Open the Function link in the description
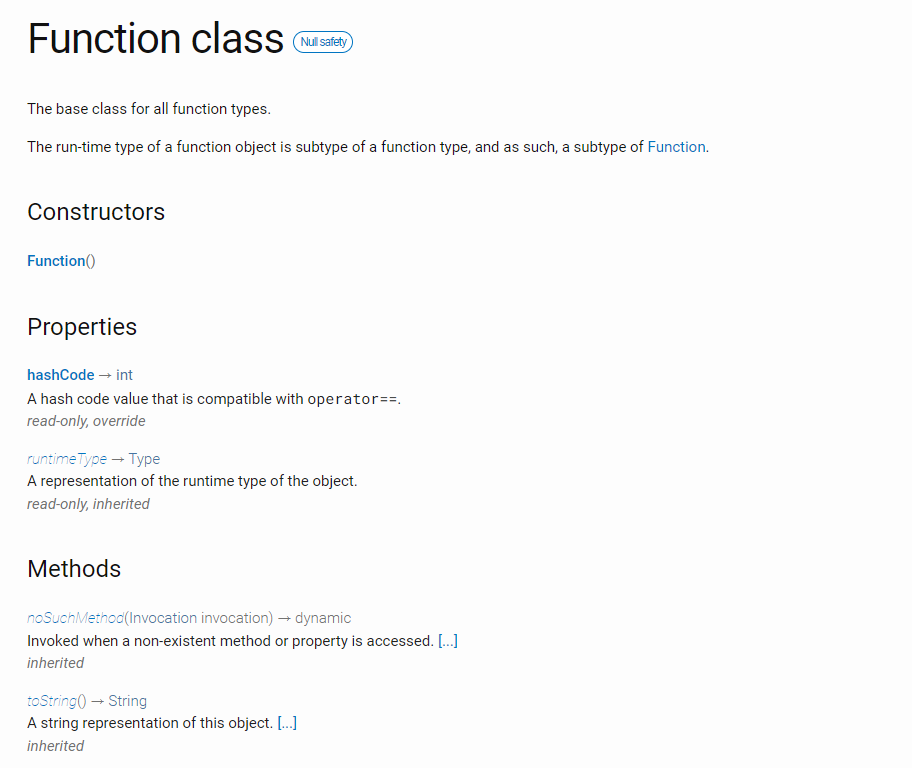The image size is (912, 768). pos(676,147)
